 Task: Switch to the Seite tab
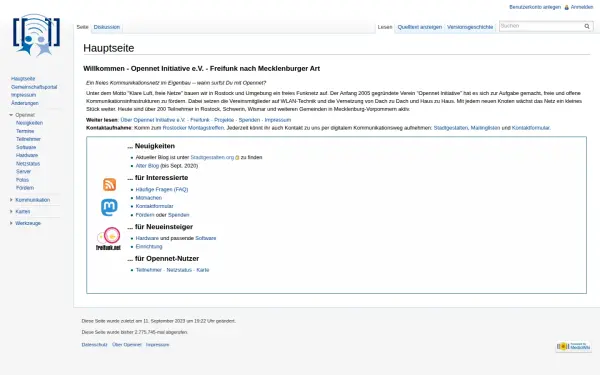(82, 27)
